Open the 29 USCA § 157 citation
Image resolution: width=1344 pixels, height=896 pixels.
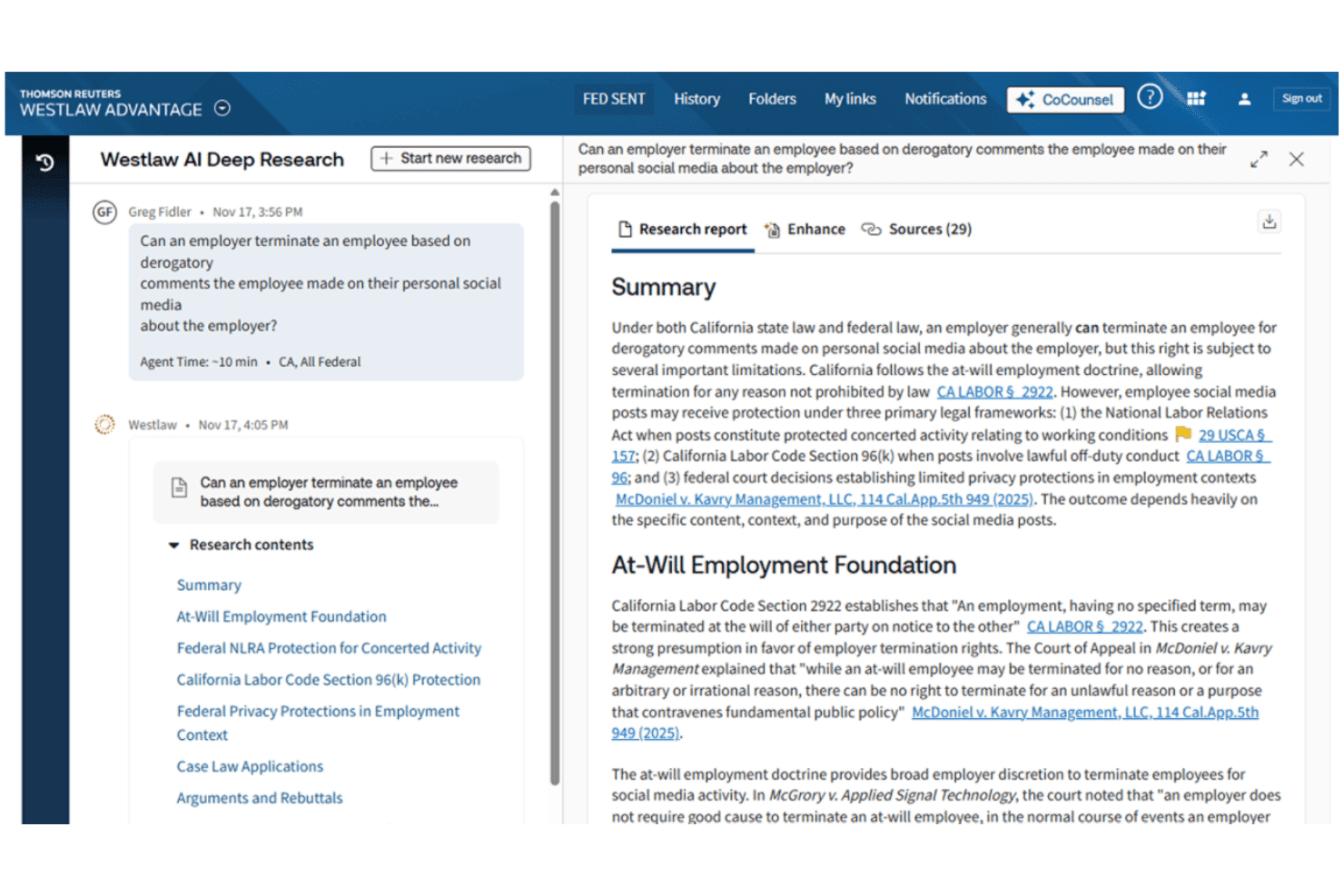tap(1232, 435)
